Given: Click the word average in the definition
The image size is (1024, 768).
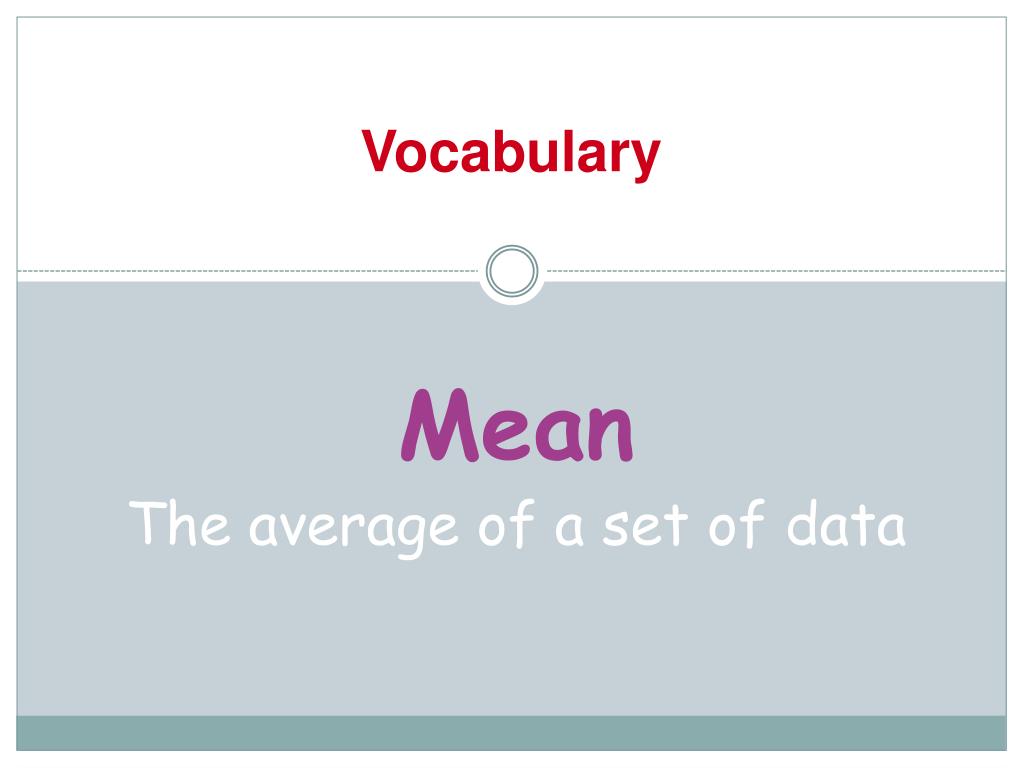Looking at the screenshot, I should click(x=353, y=530).
